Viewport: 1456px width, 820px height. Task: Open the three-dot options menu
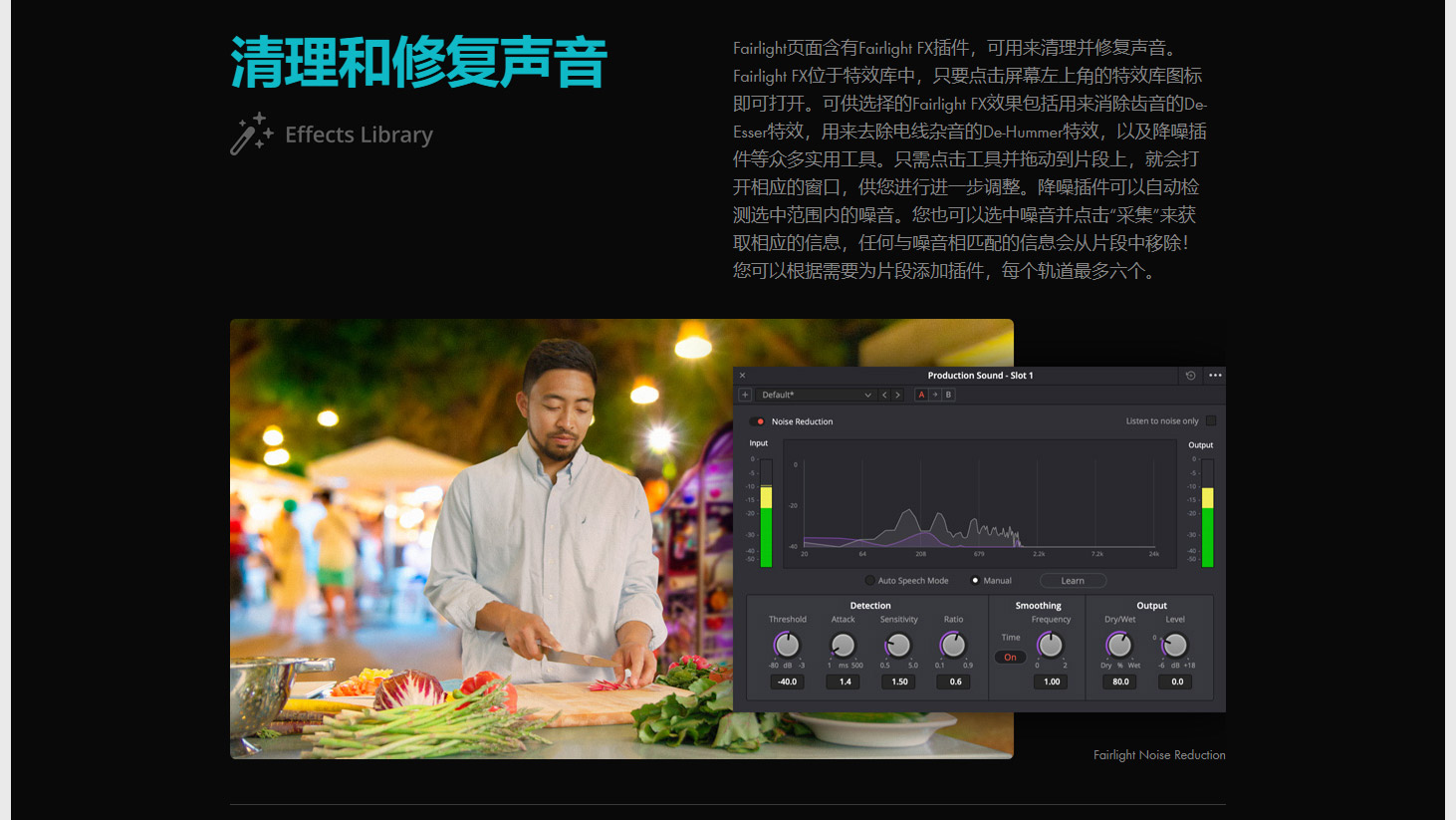(1215, 376)
